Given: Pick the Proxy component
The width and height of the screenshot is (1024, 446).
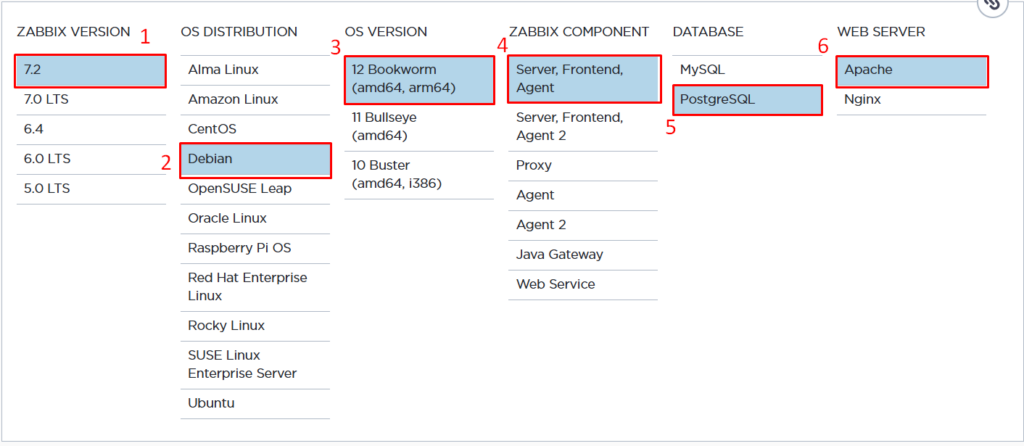Looking at the screenshot, I should (x=583, y=165).
